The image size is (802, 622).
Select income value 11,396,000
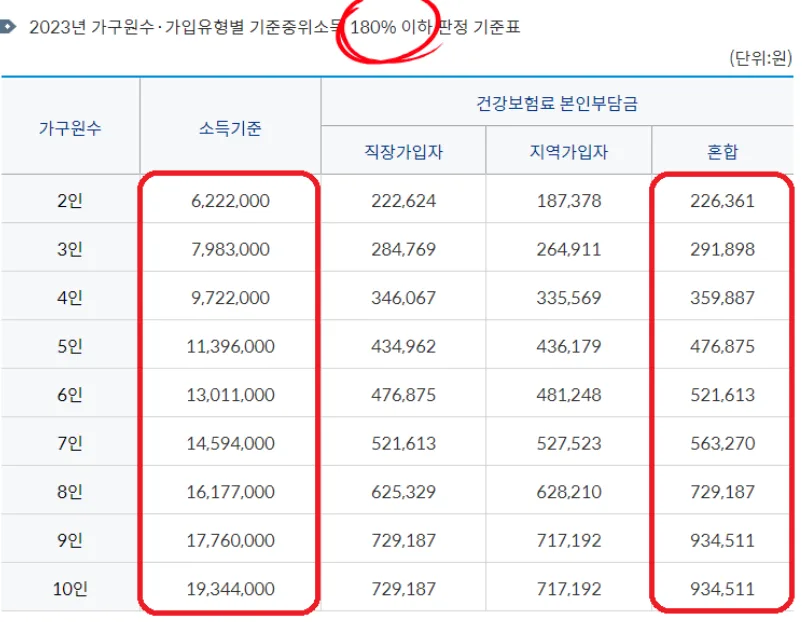230,346
